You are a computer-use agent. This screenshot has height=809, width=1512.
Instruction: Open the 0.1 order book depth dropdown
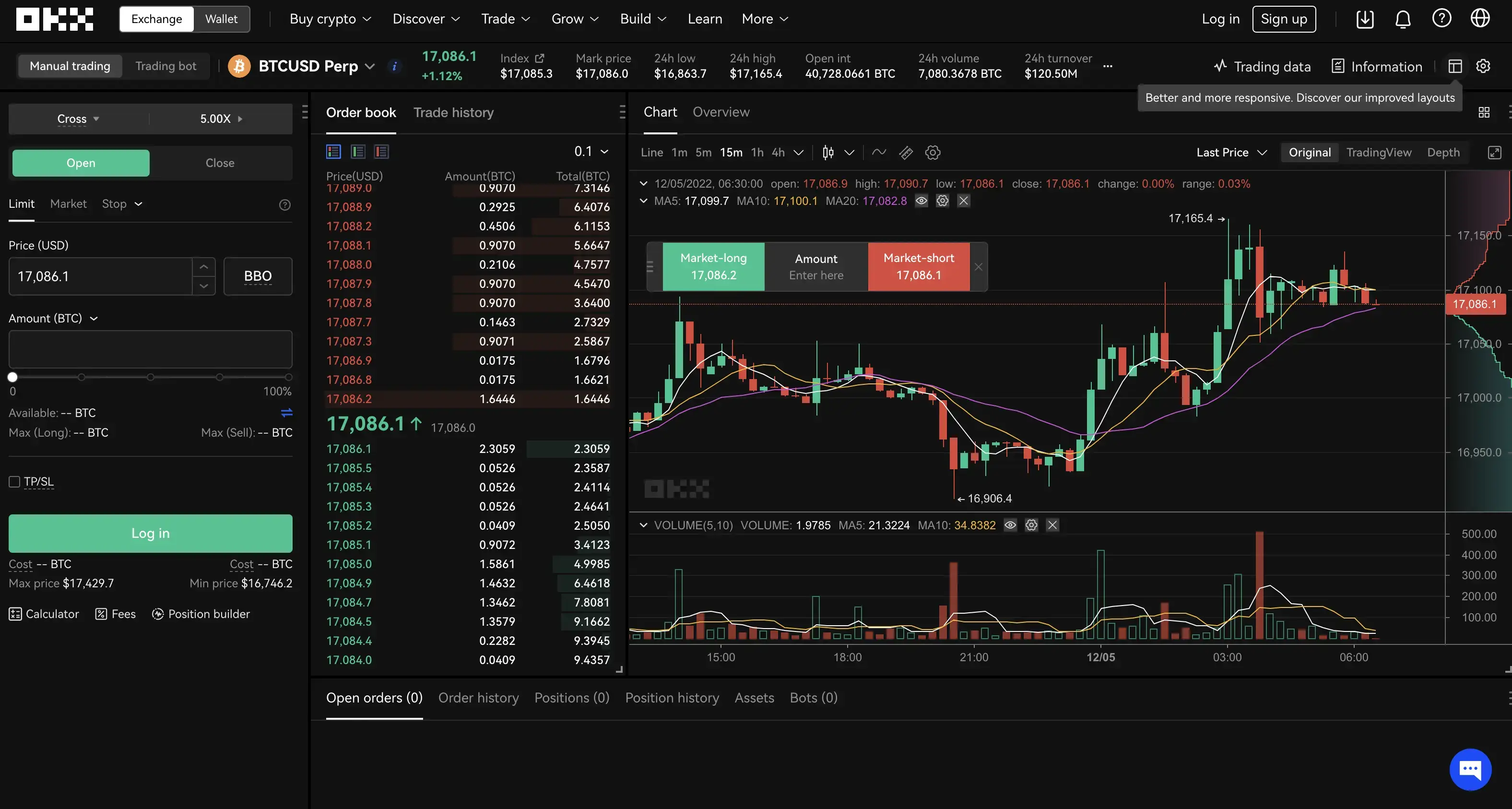(591, 152)
